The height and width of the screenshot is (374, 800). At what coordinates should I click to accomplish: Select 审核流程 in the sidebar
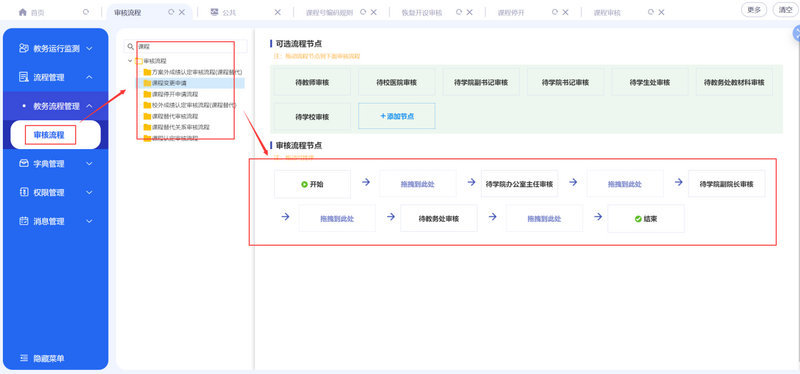[x=56, y=135]
